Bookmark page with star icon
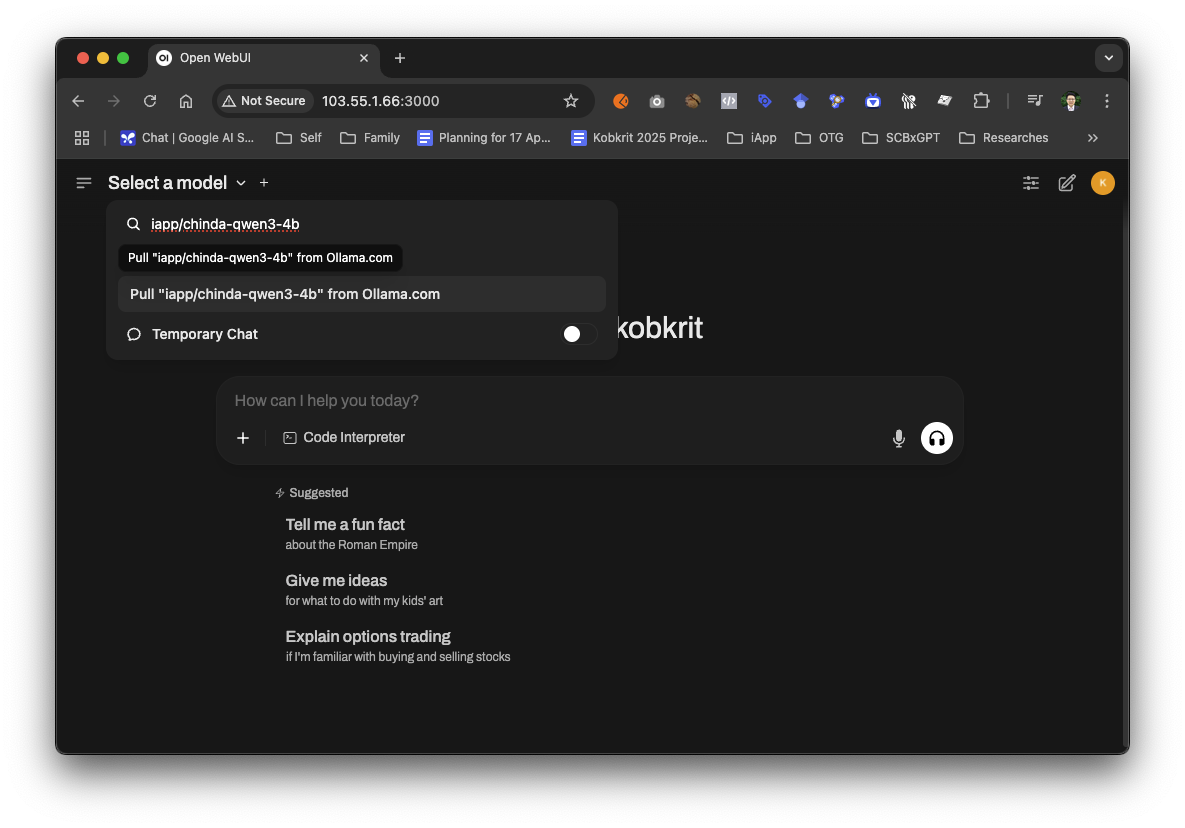 (571, 101)
